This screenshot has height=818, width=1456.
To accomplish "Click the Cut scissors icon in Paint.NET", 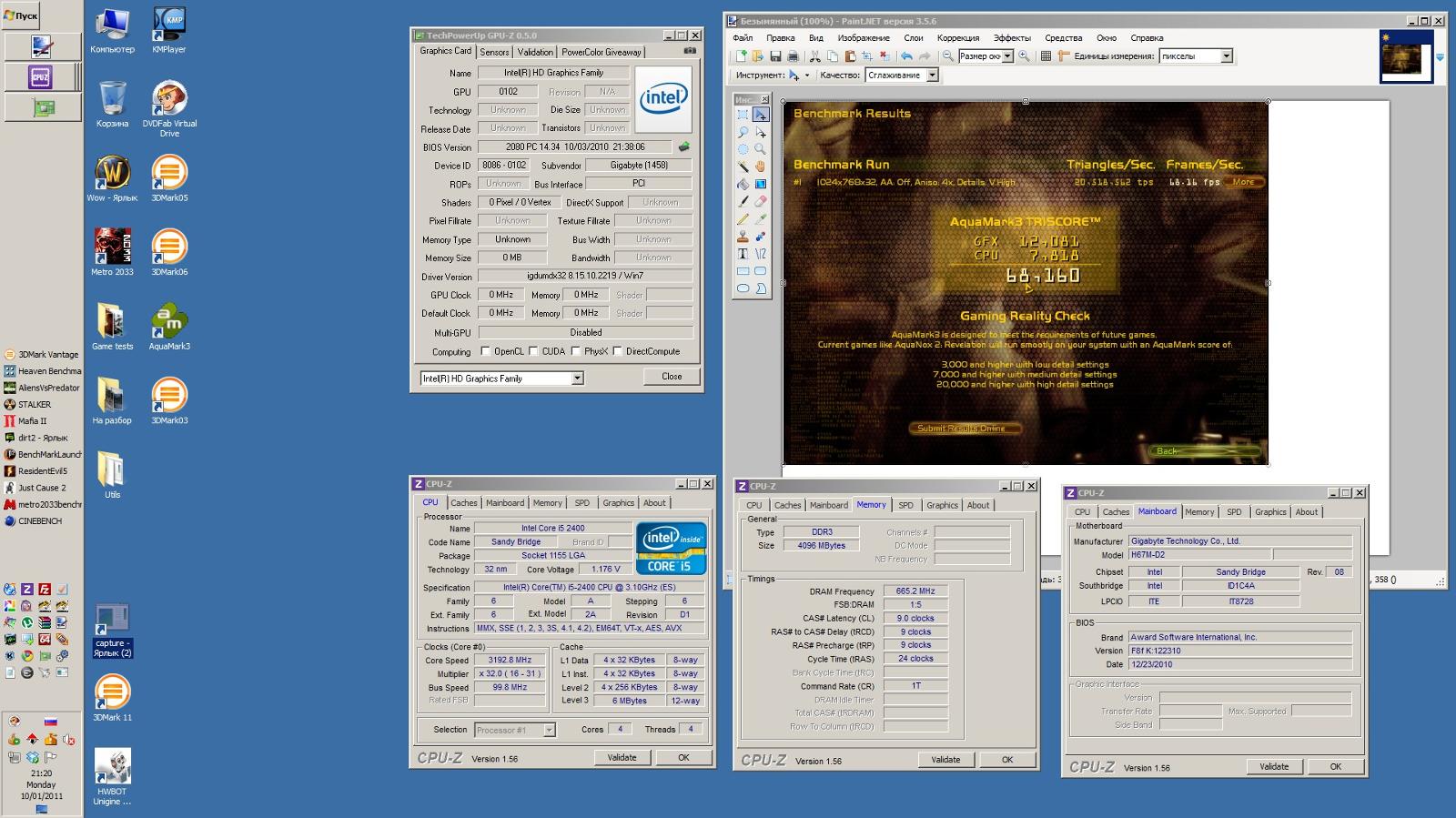I will coord(815,56).
